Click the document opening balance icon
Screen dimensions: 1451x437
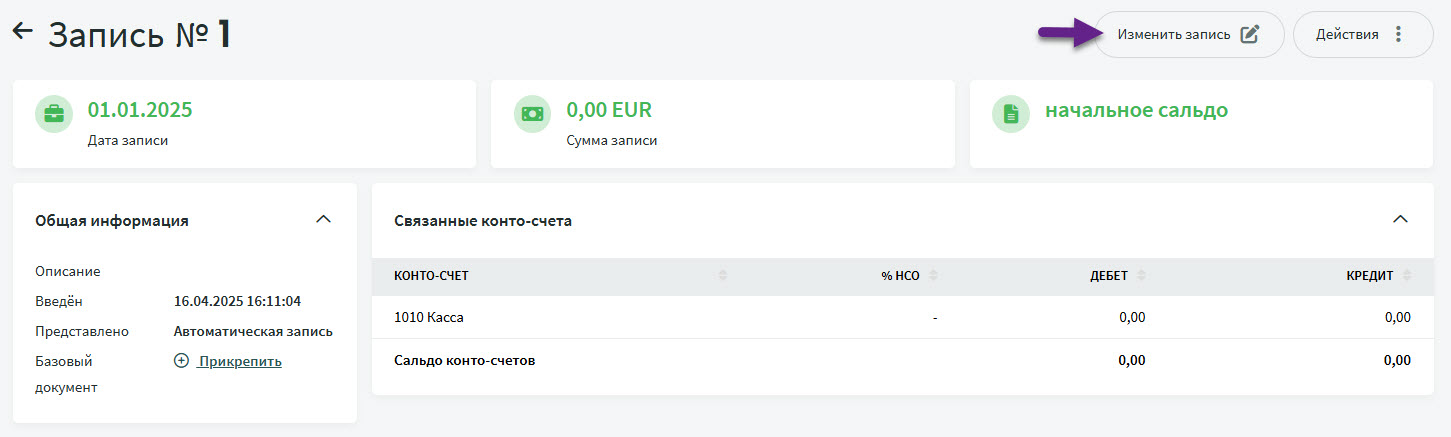[x=1011, y=114]
